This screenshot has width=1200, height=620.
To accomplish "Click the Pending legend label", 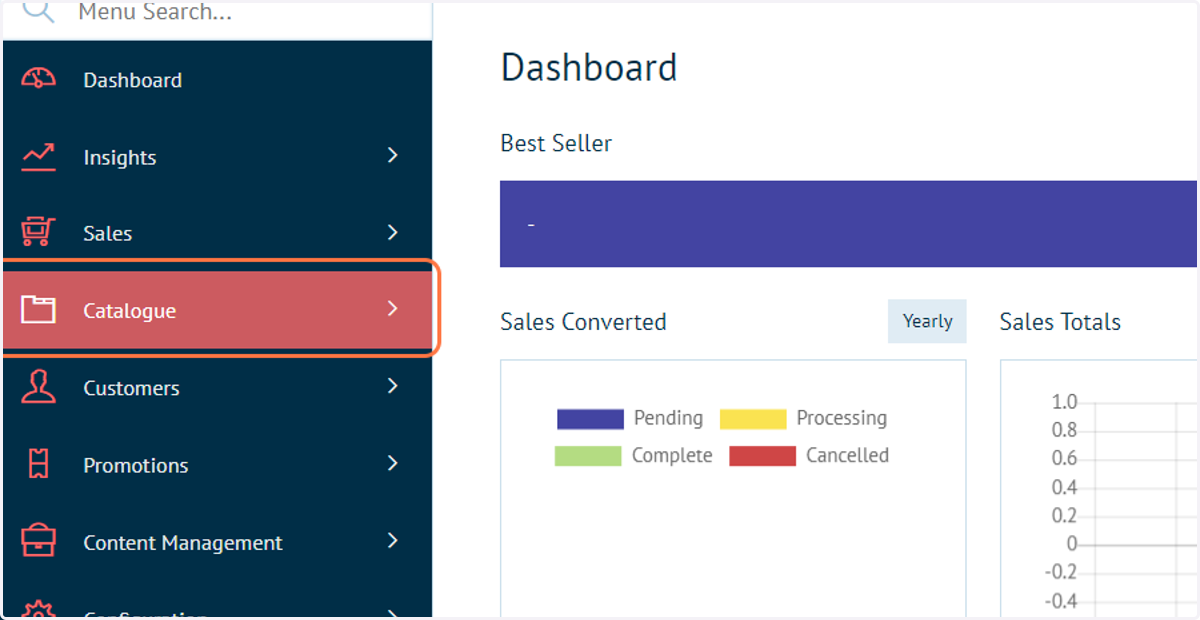I will pyautogui.click(x=668, y=418).
